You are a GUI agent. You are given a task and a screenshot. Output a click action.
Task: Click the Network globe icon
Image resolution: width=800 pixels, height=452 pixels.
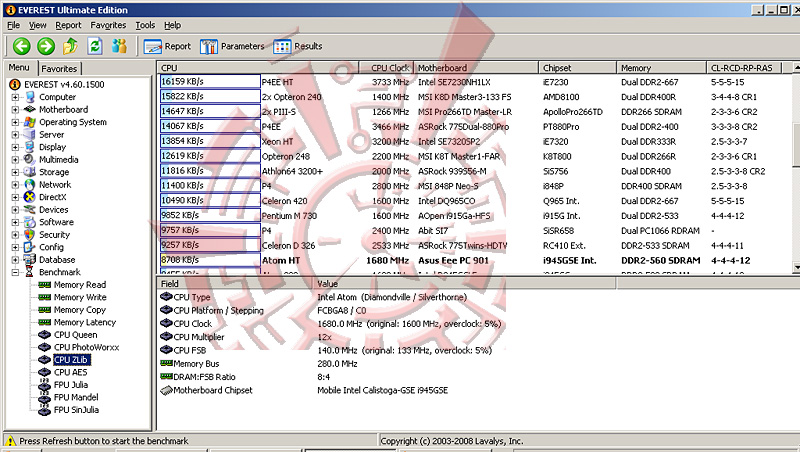click(30, 185)
